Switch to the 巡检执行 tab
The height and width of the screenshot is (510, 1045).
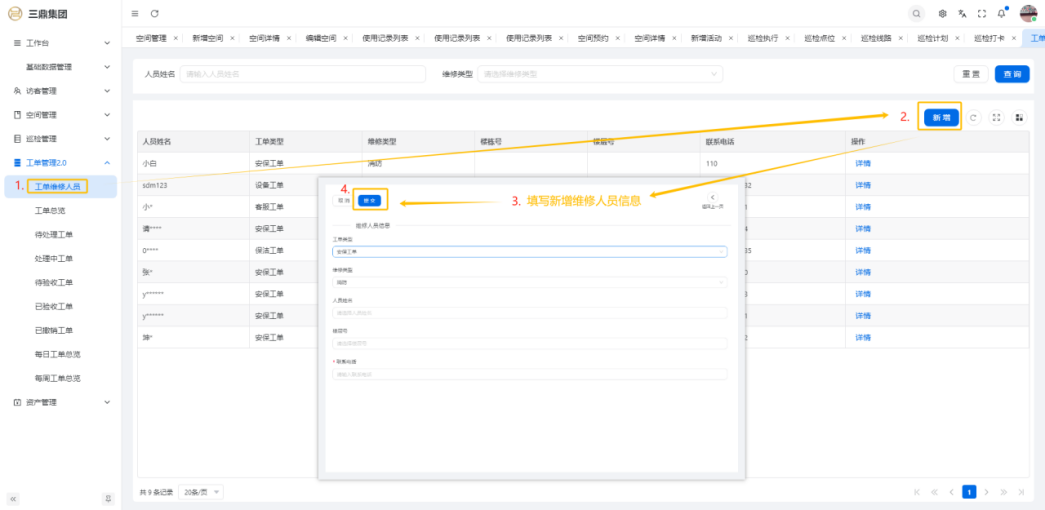pyautogui.click(x=762, y=38)
